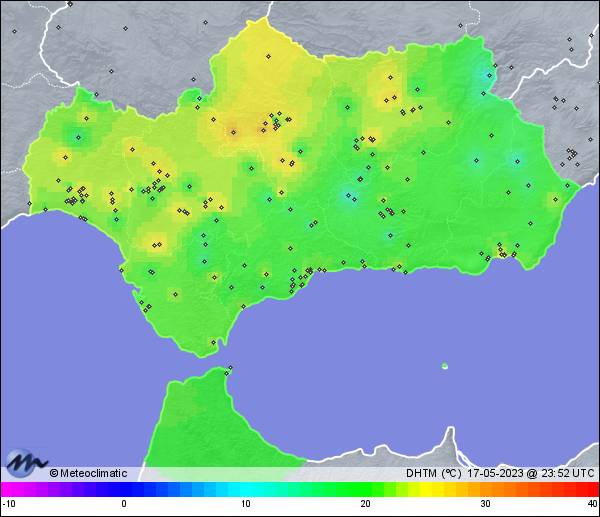The image size is (600, 517).
Task: Click the 23:52 UTC timestamp
Action: 567,473
